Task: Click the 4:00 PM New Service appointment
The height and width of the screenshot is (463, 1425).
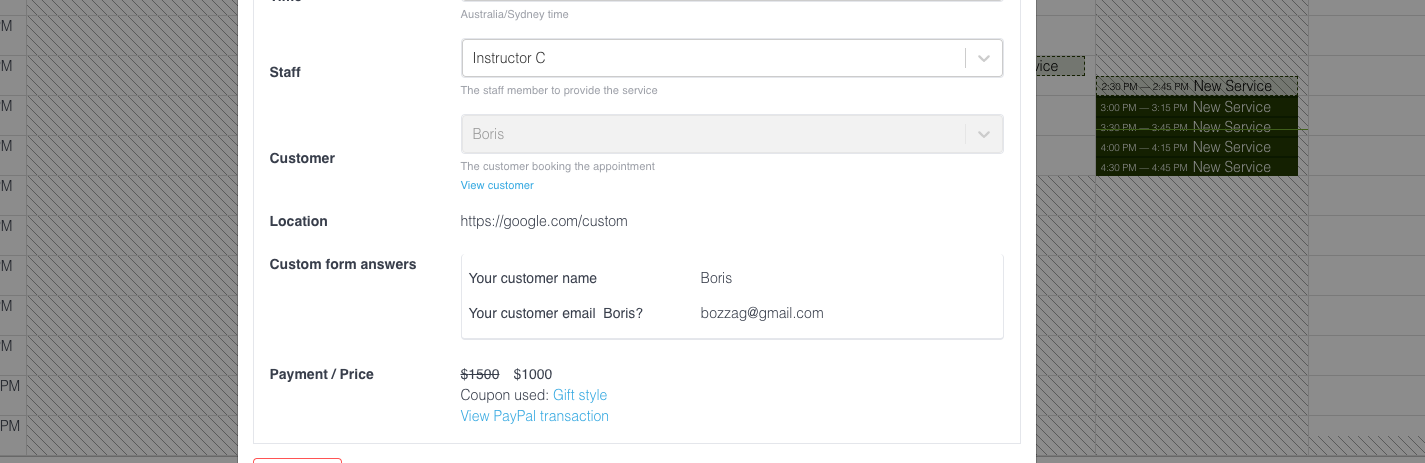Action: click(x=1196, y=147)
